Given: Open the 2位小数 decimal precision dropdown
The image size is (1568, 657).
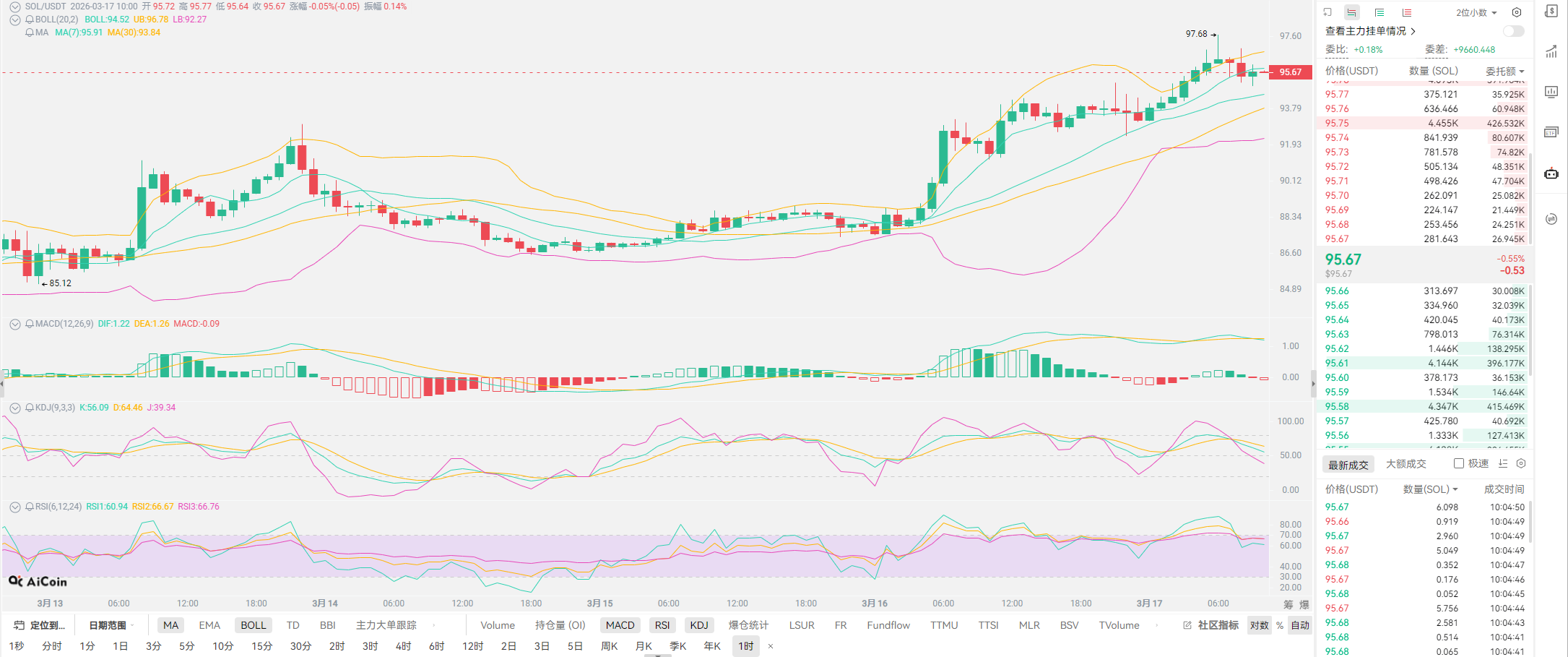Looking at the screenshot, I should tap(1476, 12).
